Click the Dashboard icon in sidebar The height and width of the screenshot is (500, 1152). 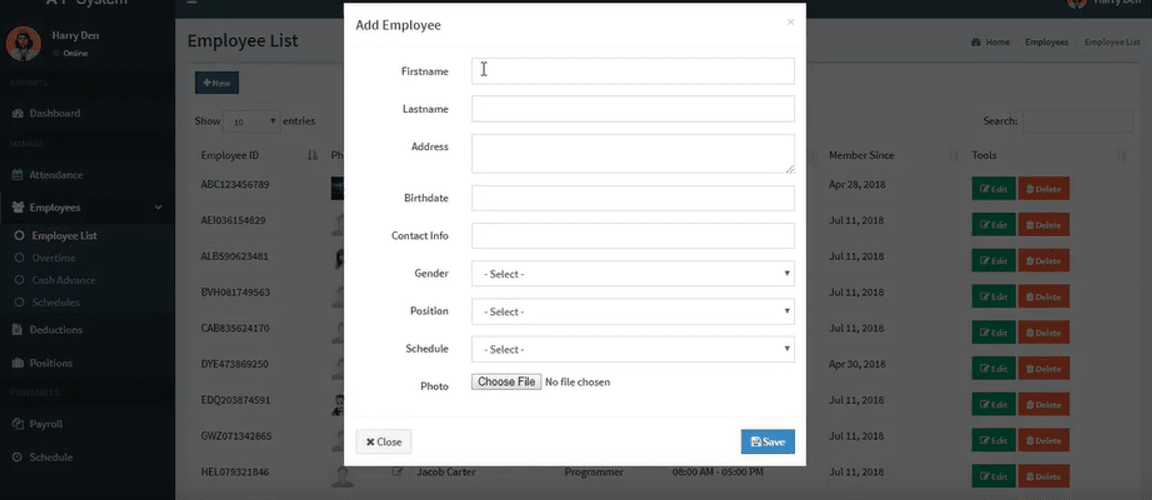[18, 114]
